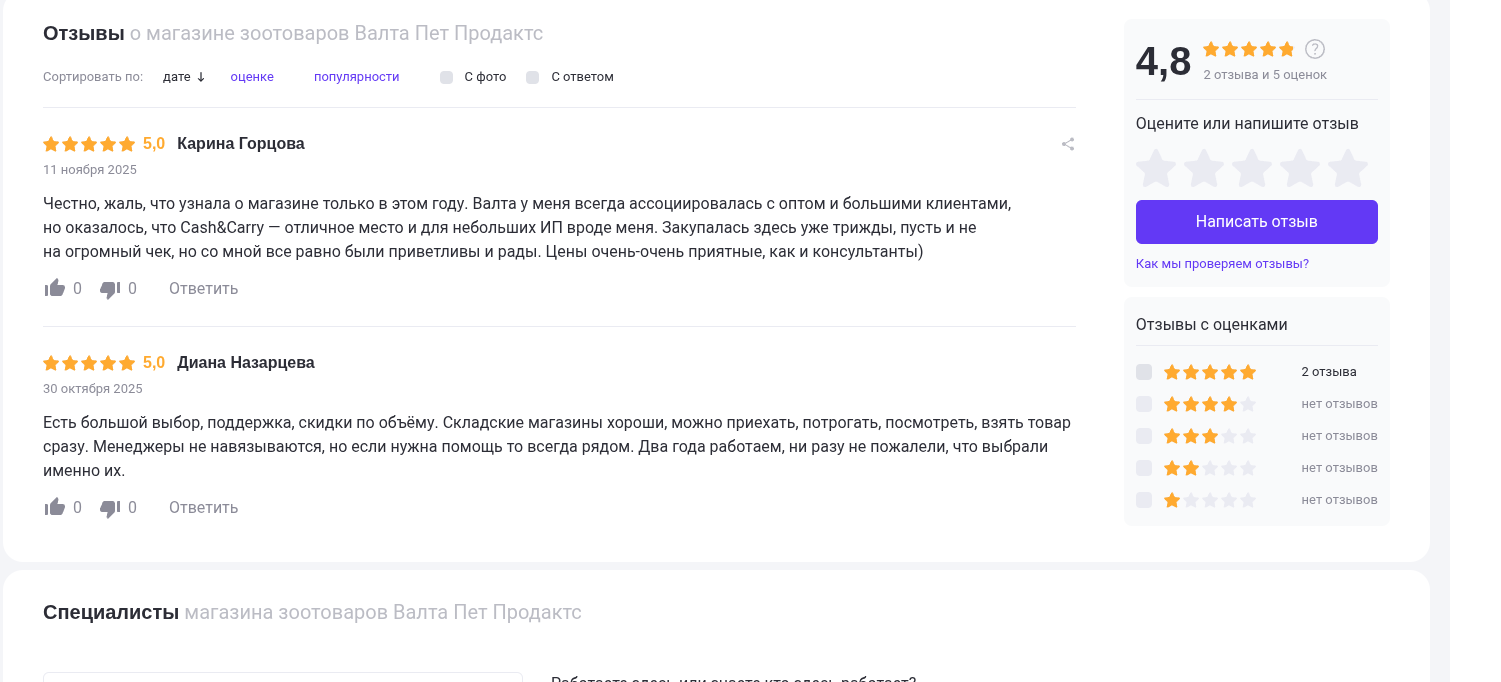Sort reviews by 'оценке'
1501x682 pixels.
(252, 77)
